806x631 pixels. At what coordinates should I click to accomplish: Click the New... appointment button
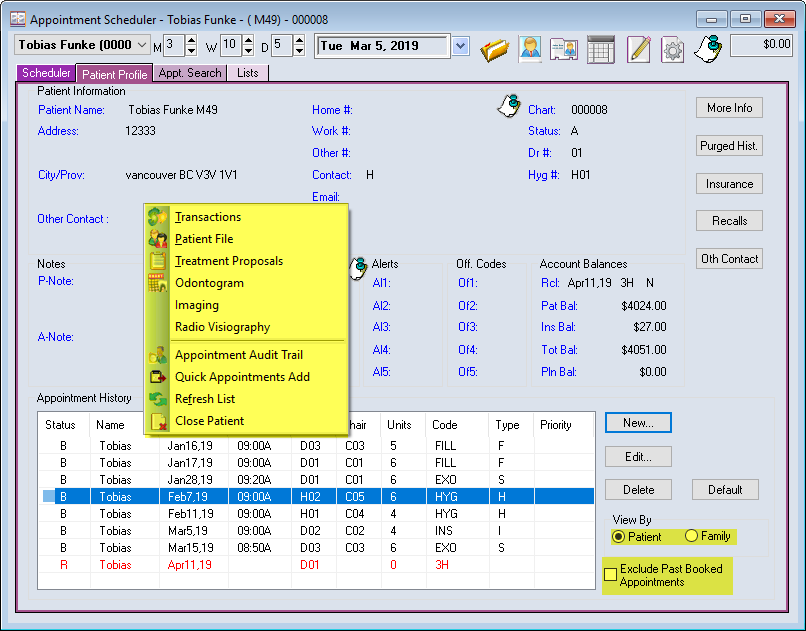[x=638, y=423]
